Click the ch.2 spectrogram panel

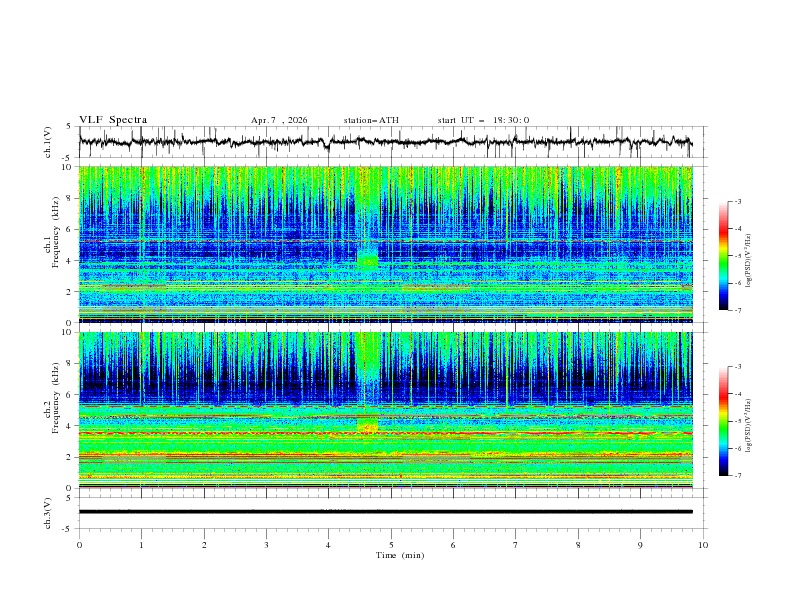(x=386, y=410)
